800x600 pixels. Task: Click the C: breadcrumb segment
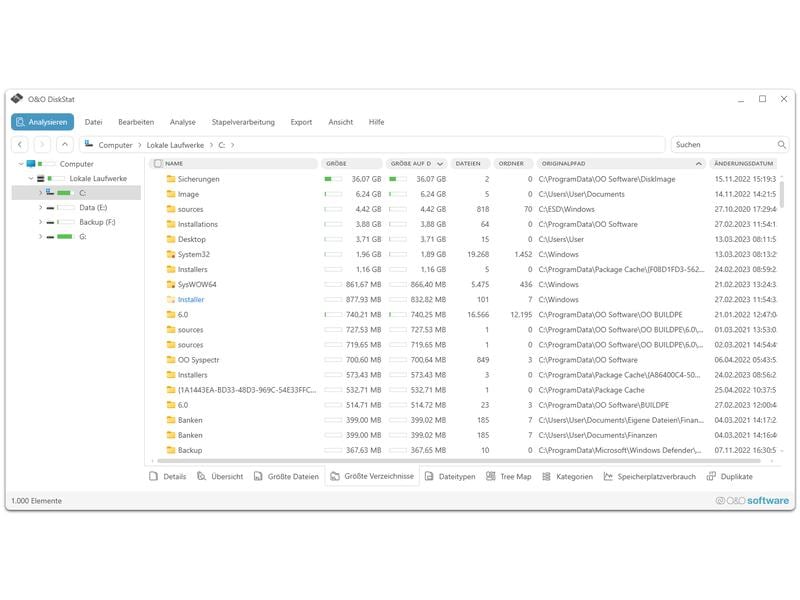click(221, 145)
